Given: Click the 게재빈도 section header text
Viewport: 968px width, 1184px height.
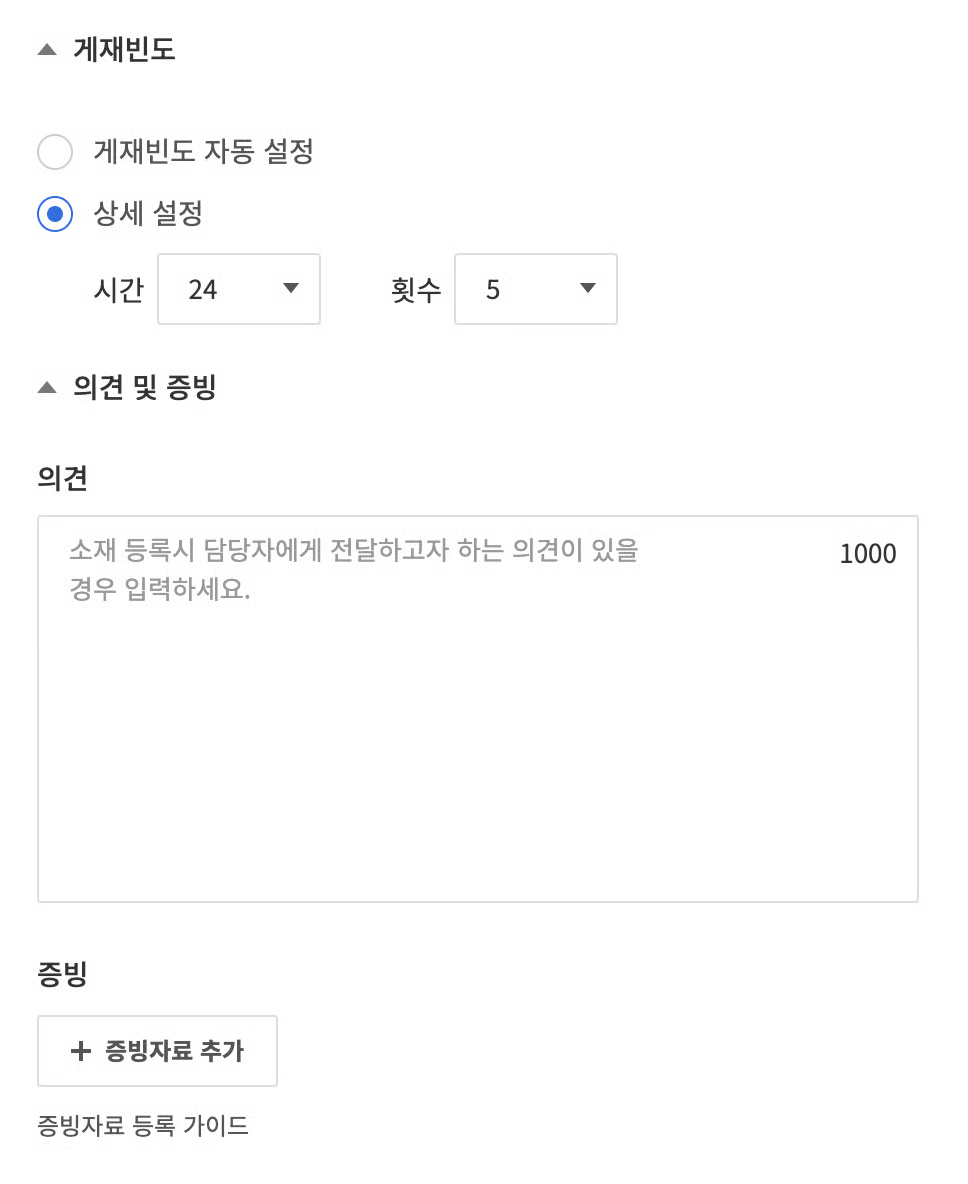Looking at the screenshot, I should [124, 49].
